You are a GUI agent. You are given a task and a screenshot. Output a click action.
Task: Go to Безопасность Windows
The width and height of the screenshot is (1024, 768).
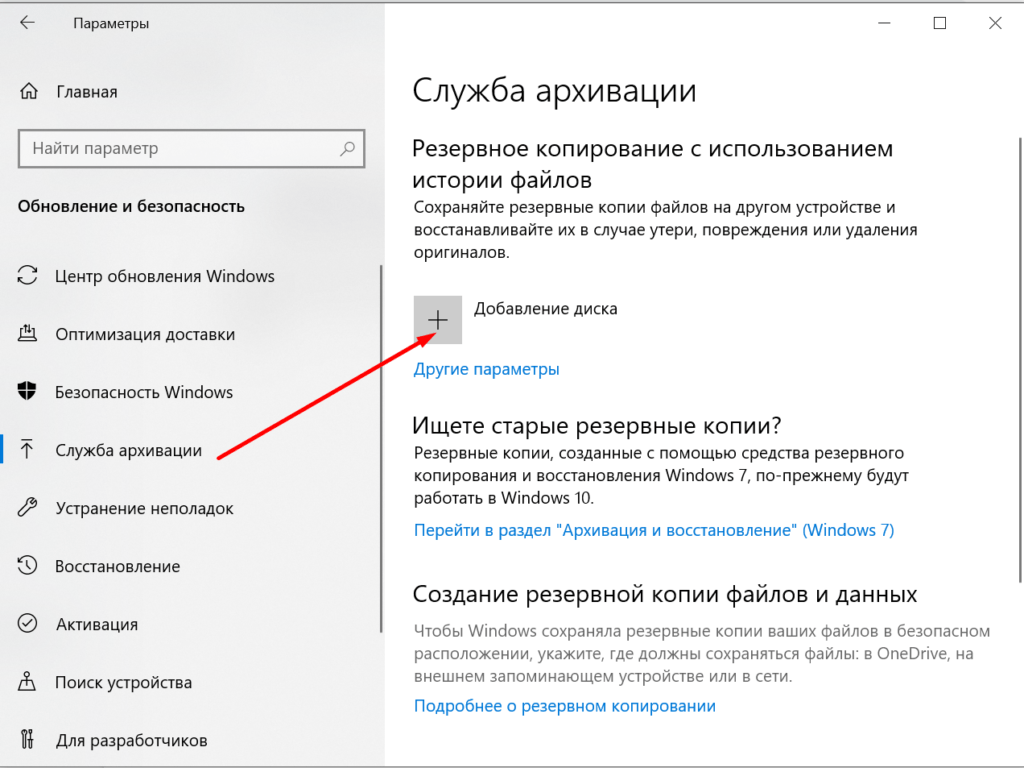[144, 392]
